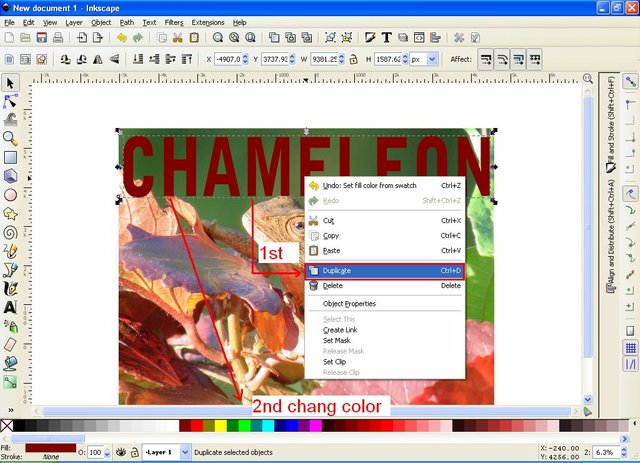
Task: Toggle snap to grid button
Action: pyautogui.click(x=631, y=348)
